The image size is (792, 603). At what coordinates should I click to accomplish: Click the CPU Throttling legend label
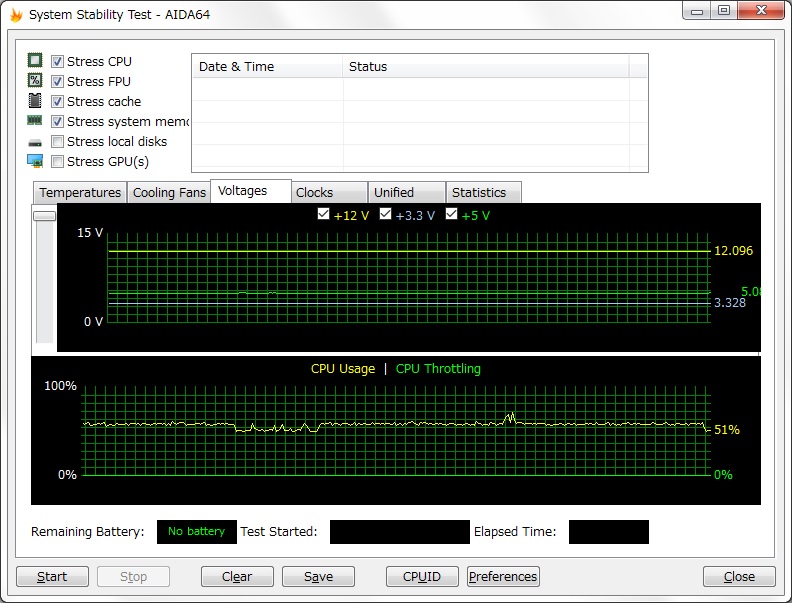[x=438, y=369]
